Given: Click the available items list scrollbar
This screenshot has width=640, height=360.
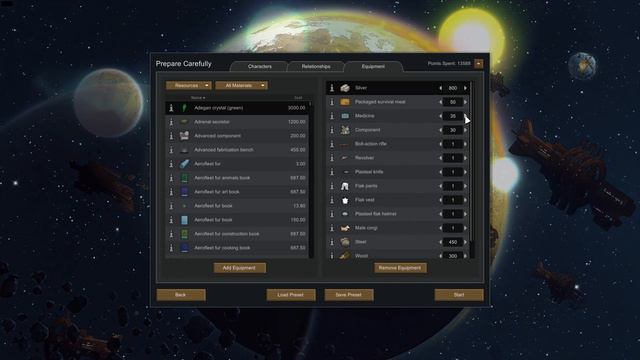Looking at the screenshot, I should point(311,180).
